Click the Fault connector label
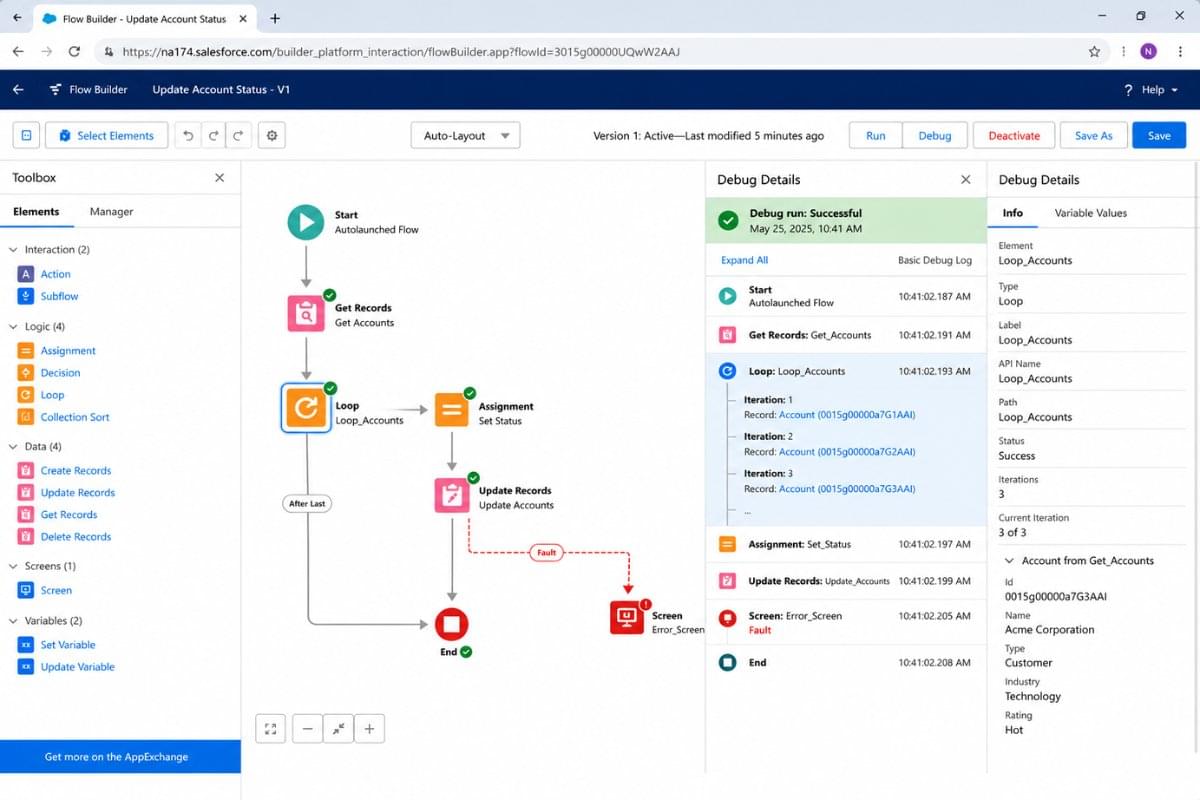 547,552
